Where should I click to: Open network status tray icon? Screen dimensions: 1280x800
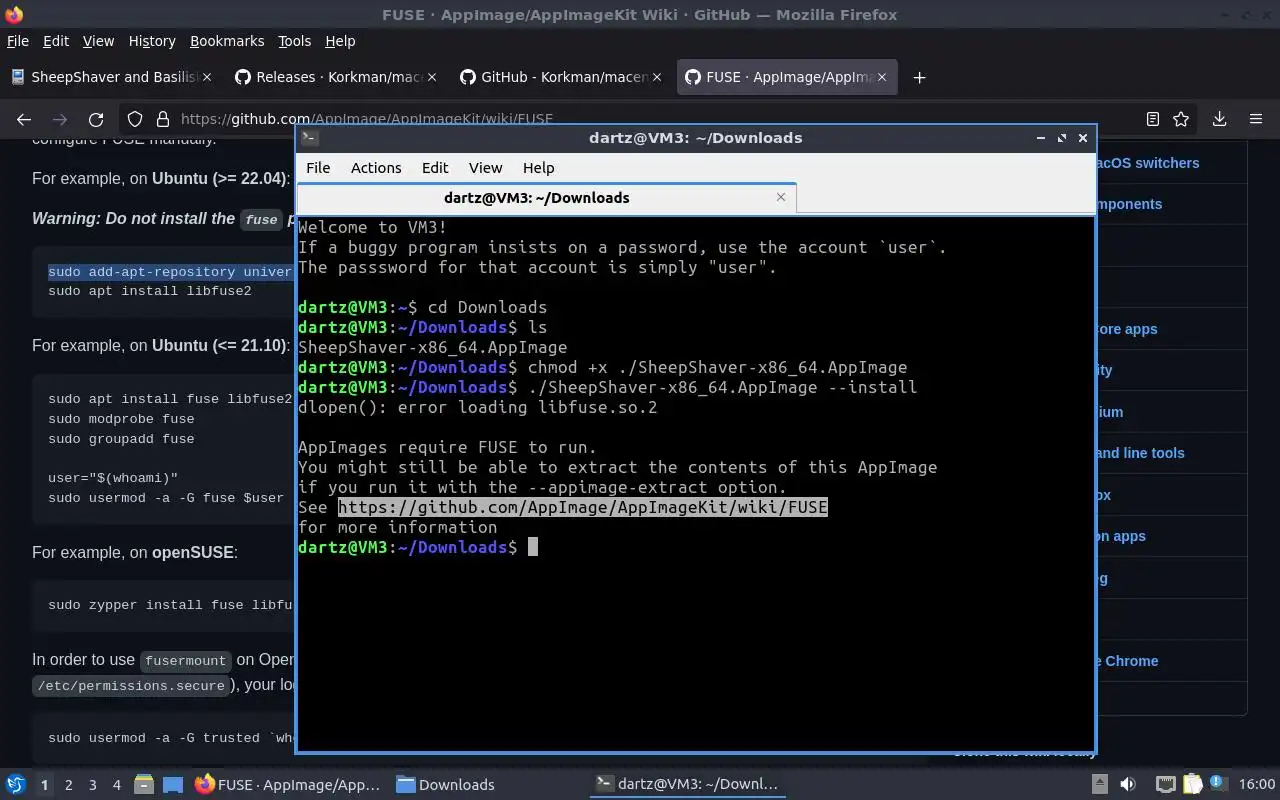coord(1166,785)
